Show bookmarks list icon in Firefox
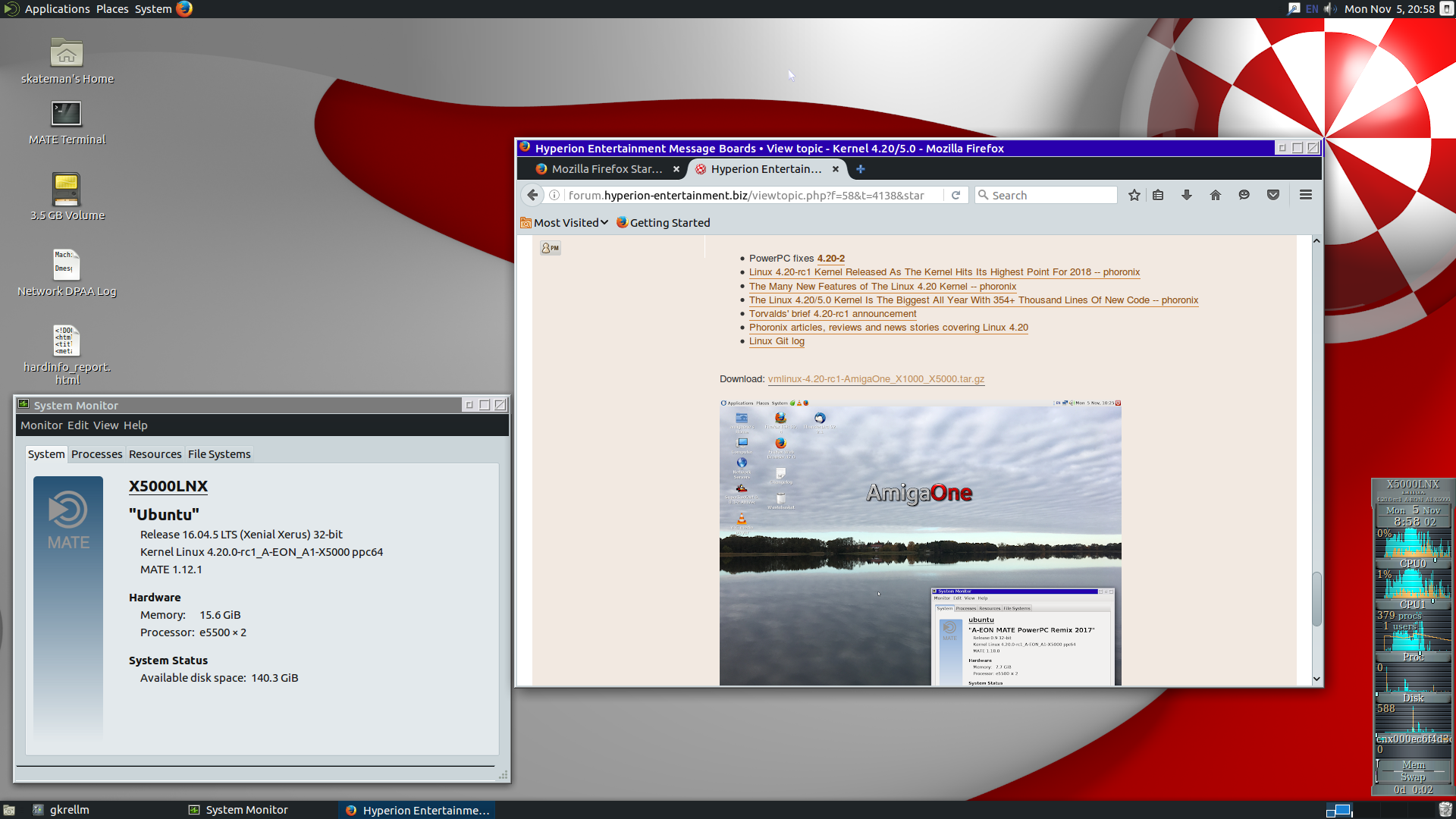This screenshot has width=1456, height=819. click(x=1158, y=195)
